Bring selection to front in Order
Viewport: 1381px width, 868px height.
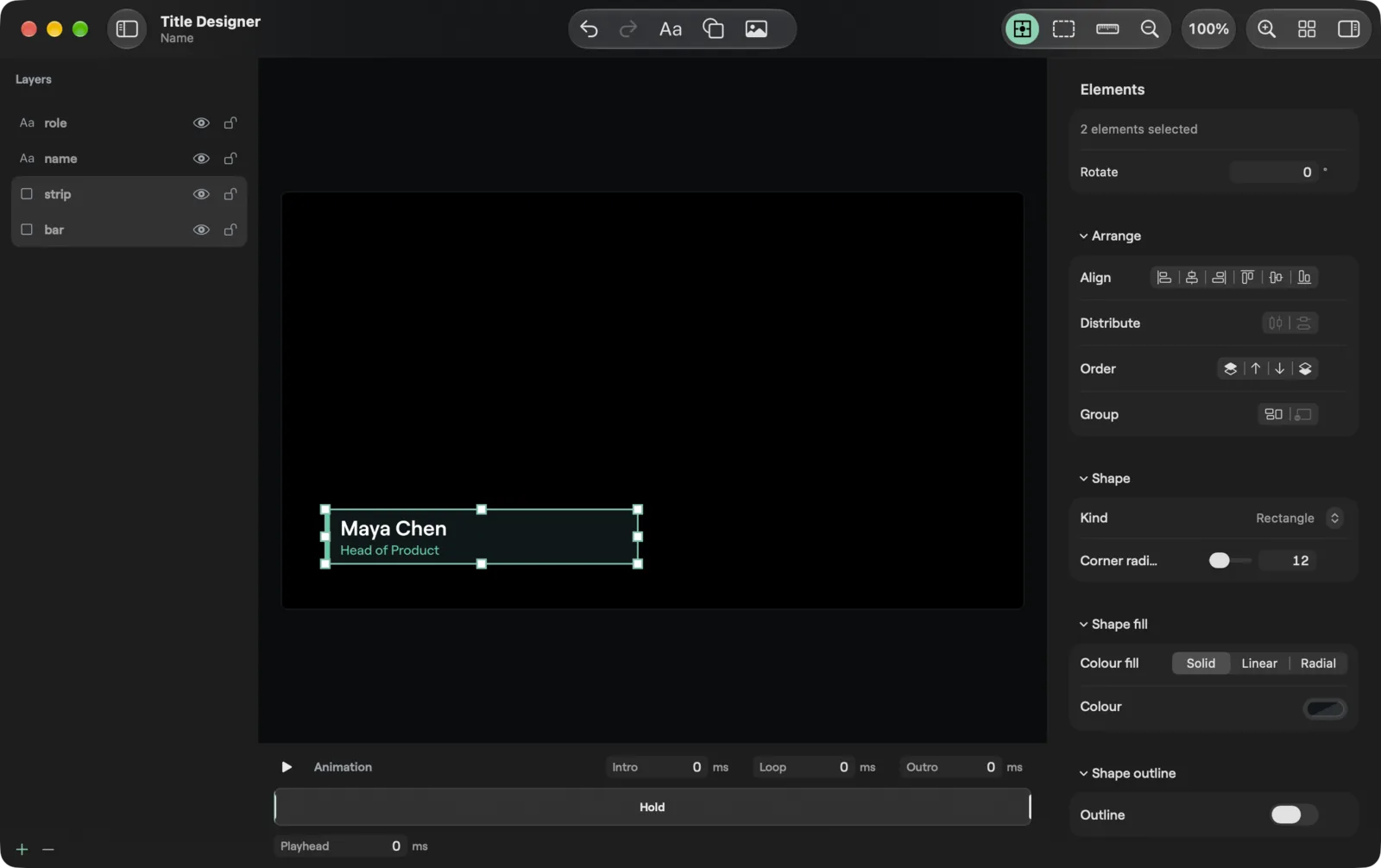[1230, 368]
